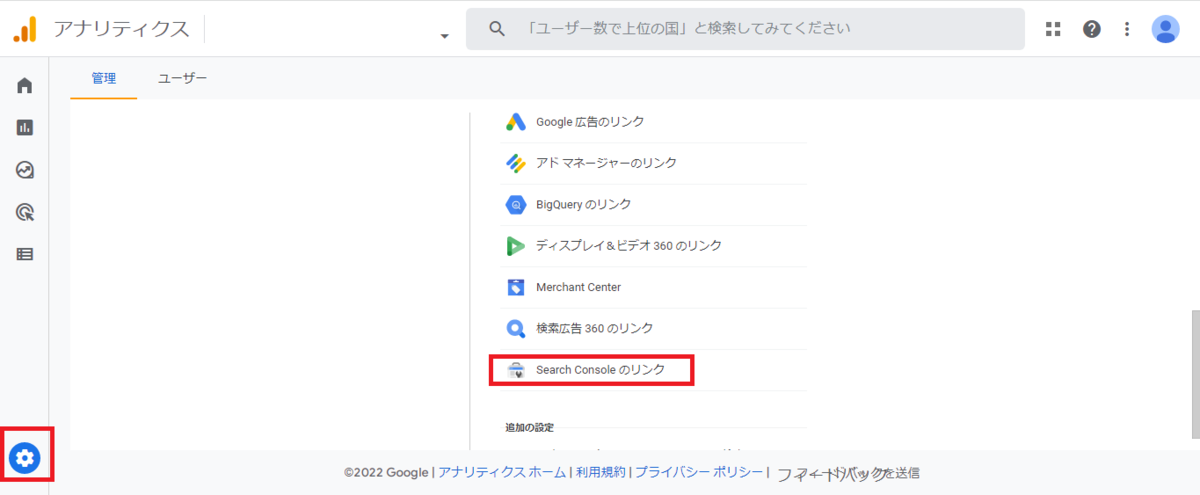This screenshot has height=495, width=1200.
Task: Click the プライバシー ポリシー footer link
Action: click(x=698, y=473)
